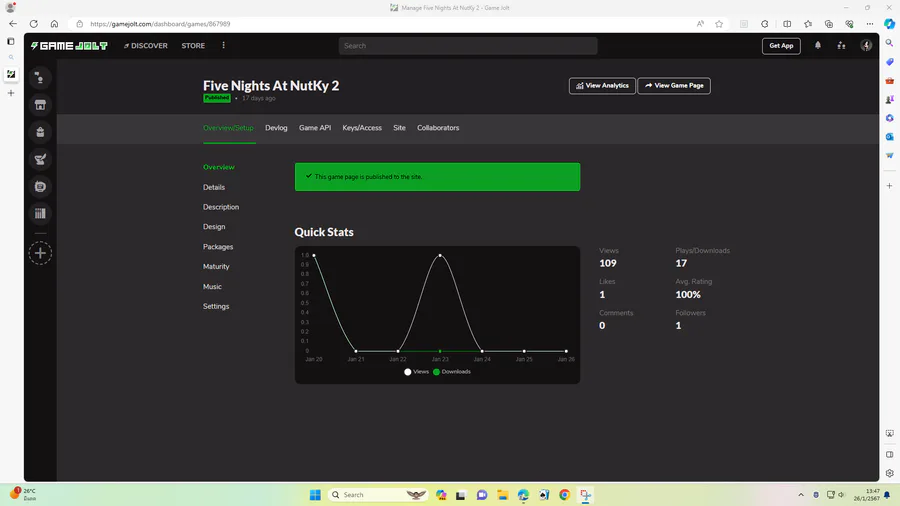Select Description in the left menu
This screenshot has height=506, width=900.
tap(221, 207)
